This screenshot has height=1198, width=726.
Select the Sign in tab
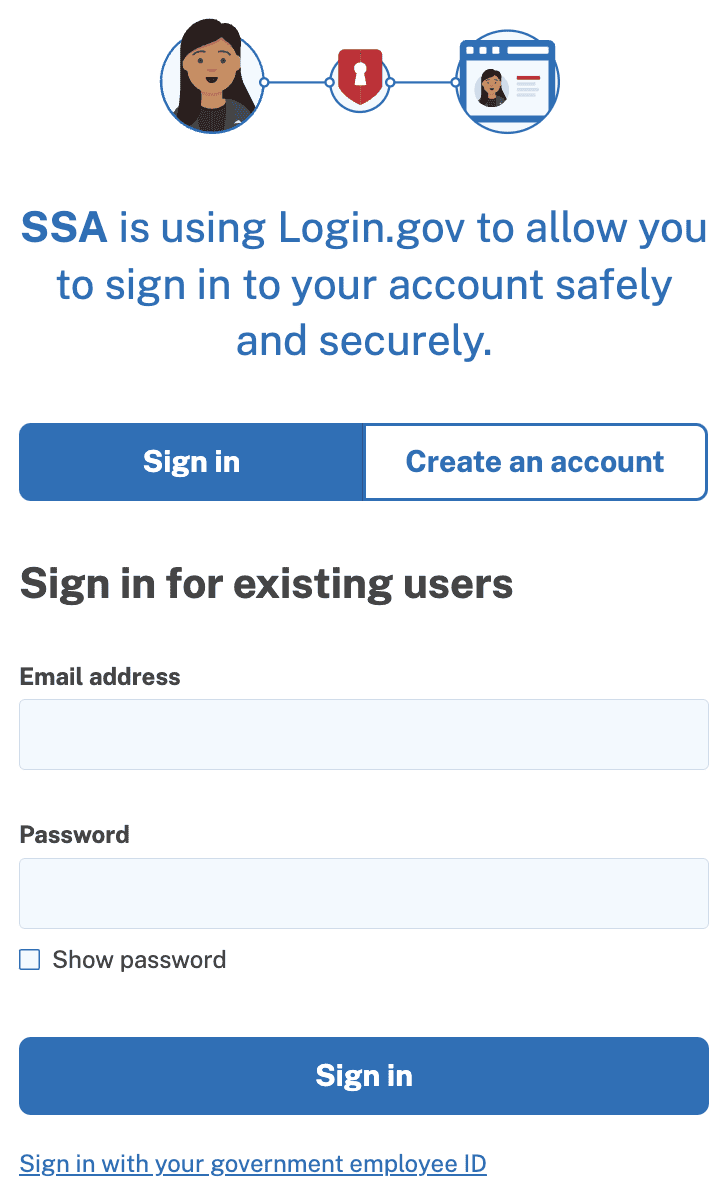[191, 461]
